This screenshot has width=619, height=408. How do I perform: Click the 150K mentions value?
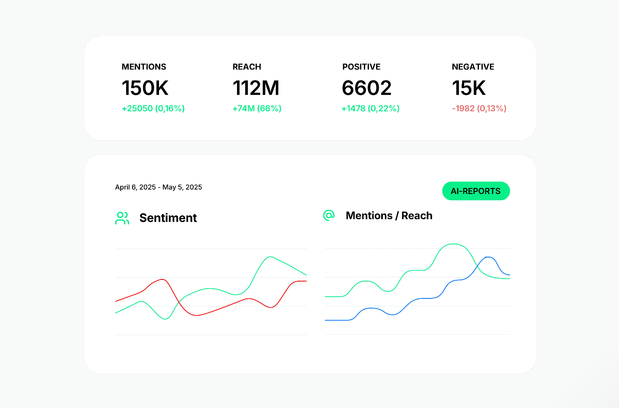(145, 88)
